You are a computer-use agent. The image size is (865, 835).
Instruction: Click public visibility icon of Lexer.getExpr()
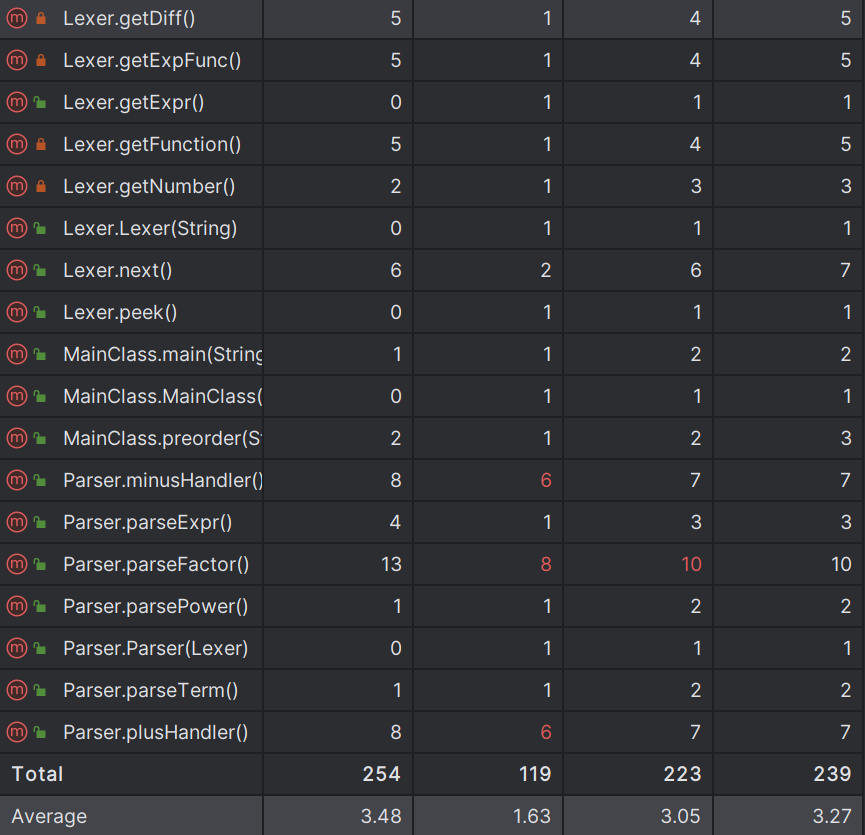coord(40,102)
